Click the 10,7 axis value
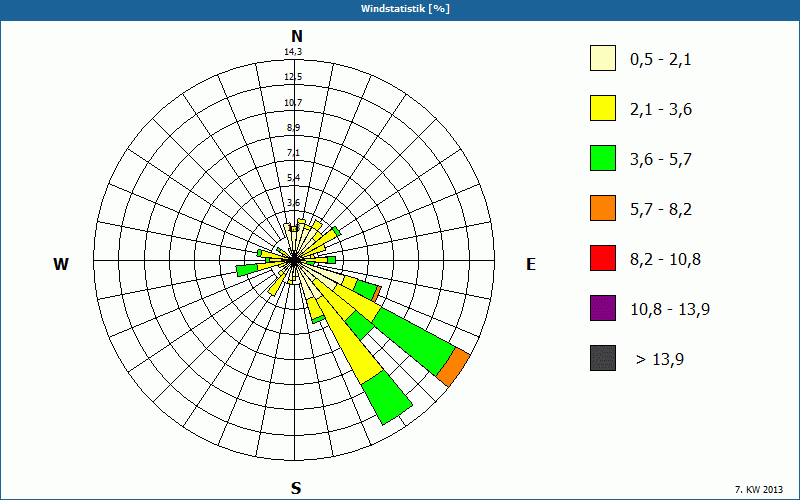The width and height of the screenshot is (800, 500). point(293,103)
